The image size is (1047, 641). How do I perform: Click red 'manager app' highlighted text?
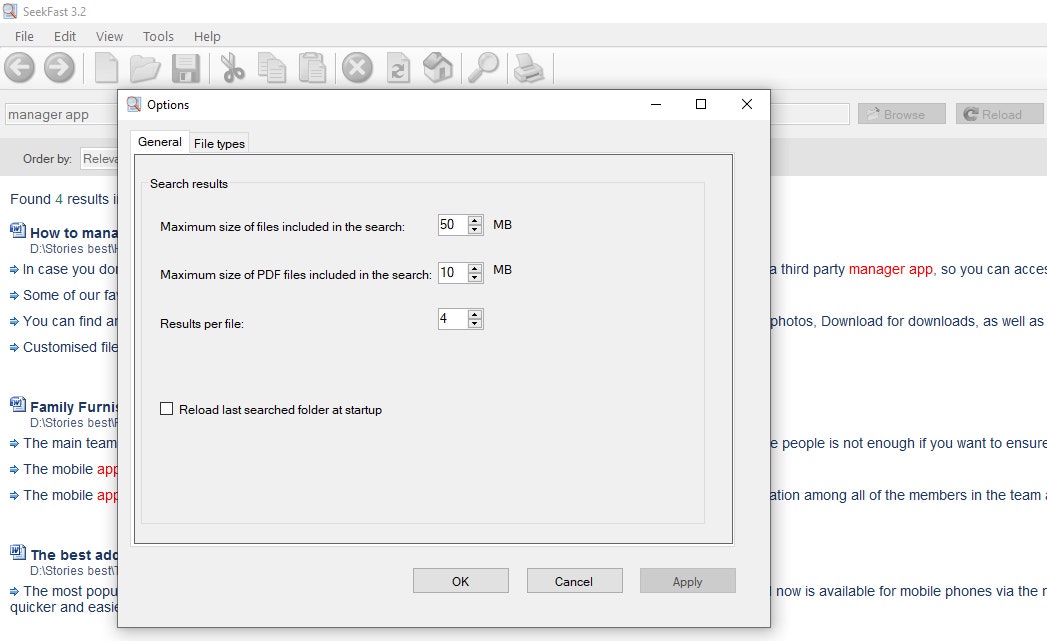891,269
